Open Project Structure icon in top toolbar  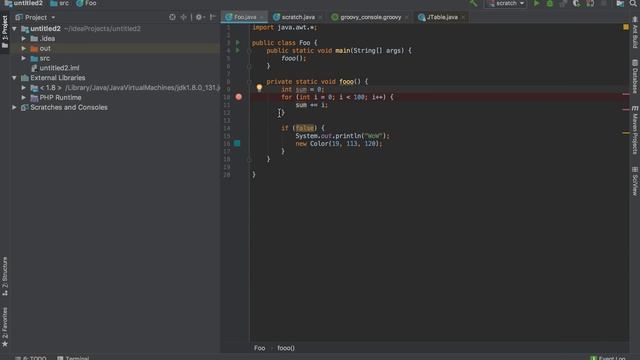(620, 3)
